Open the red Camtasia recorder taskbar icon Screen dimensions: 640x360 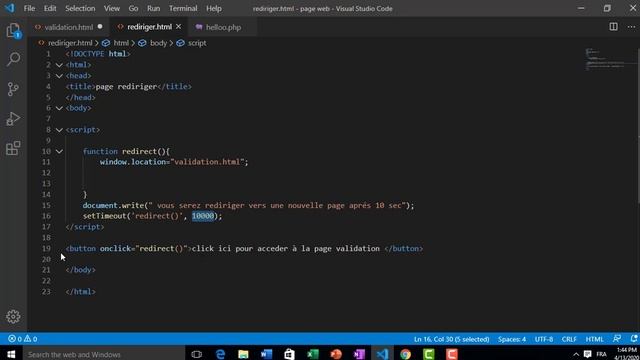451,354
